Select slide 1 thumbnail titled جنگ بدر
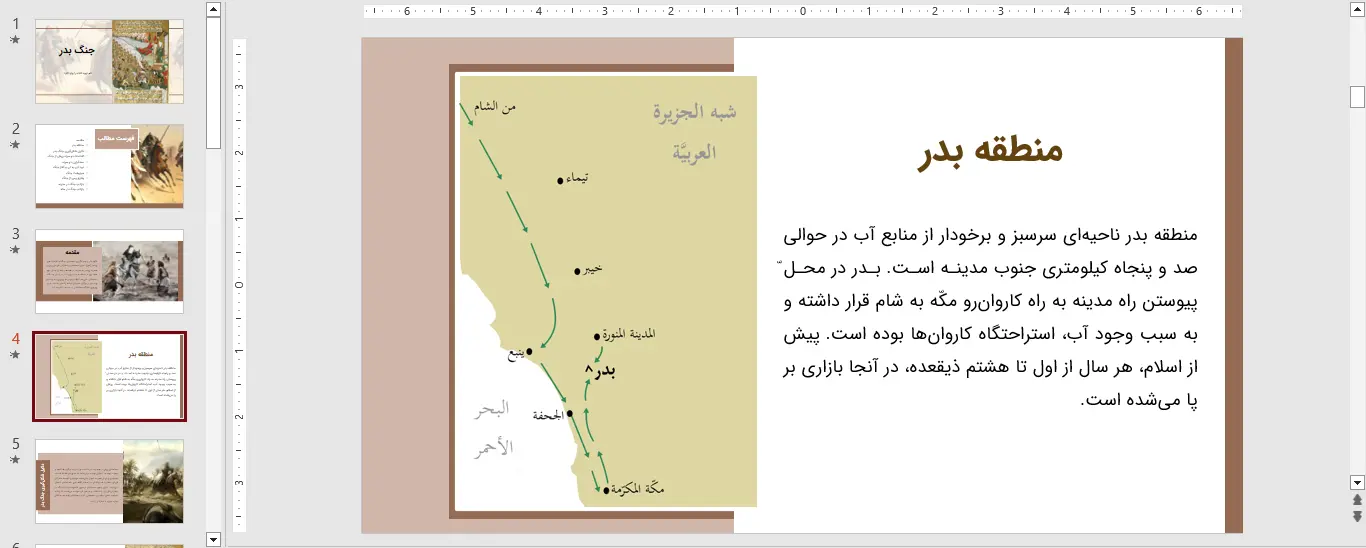 click(110, 61)
